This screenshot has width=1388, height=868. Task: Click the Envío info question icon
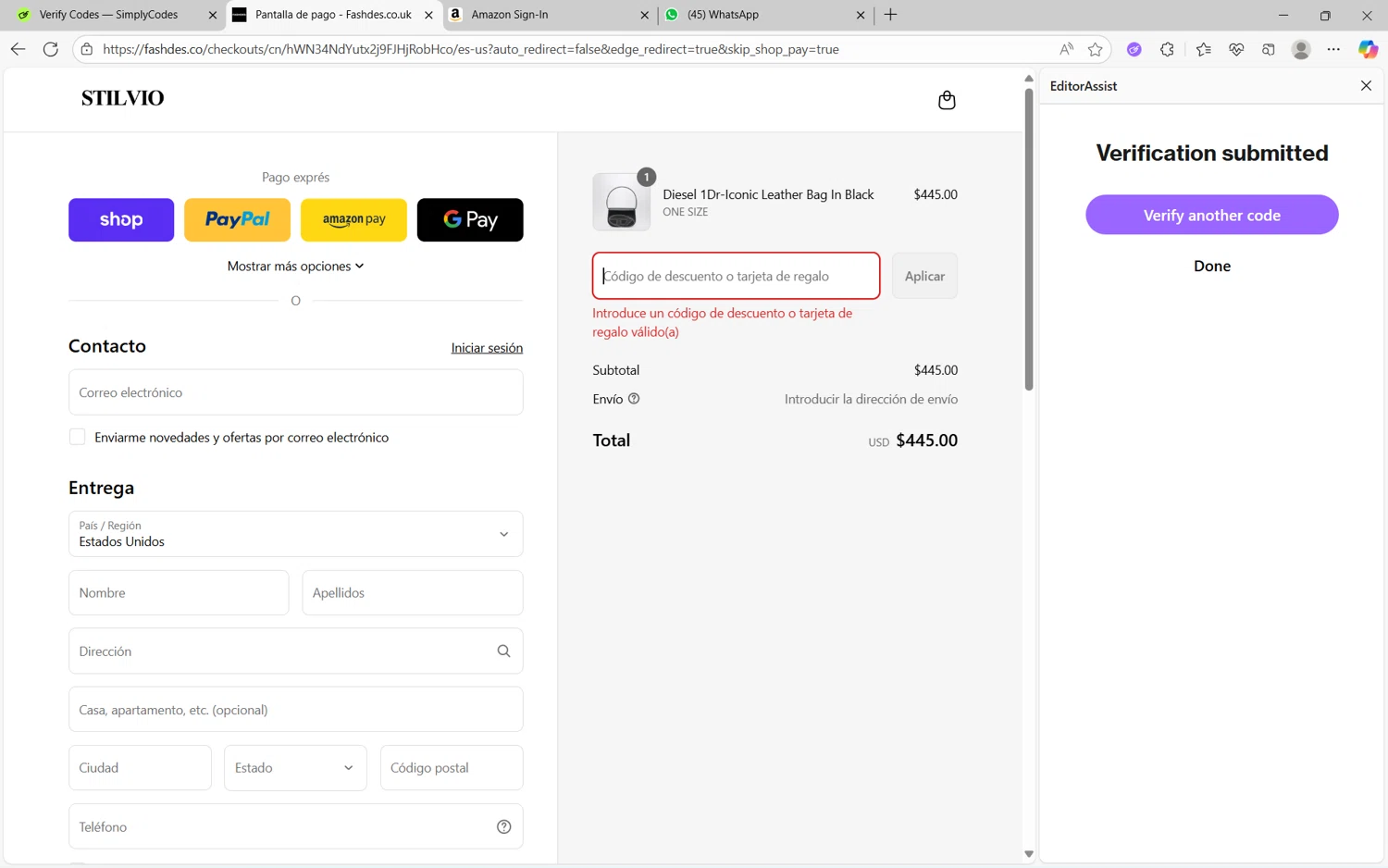point(634,399)
